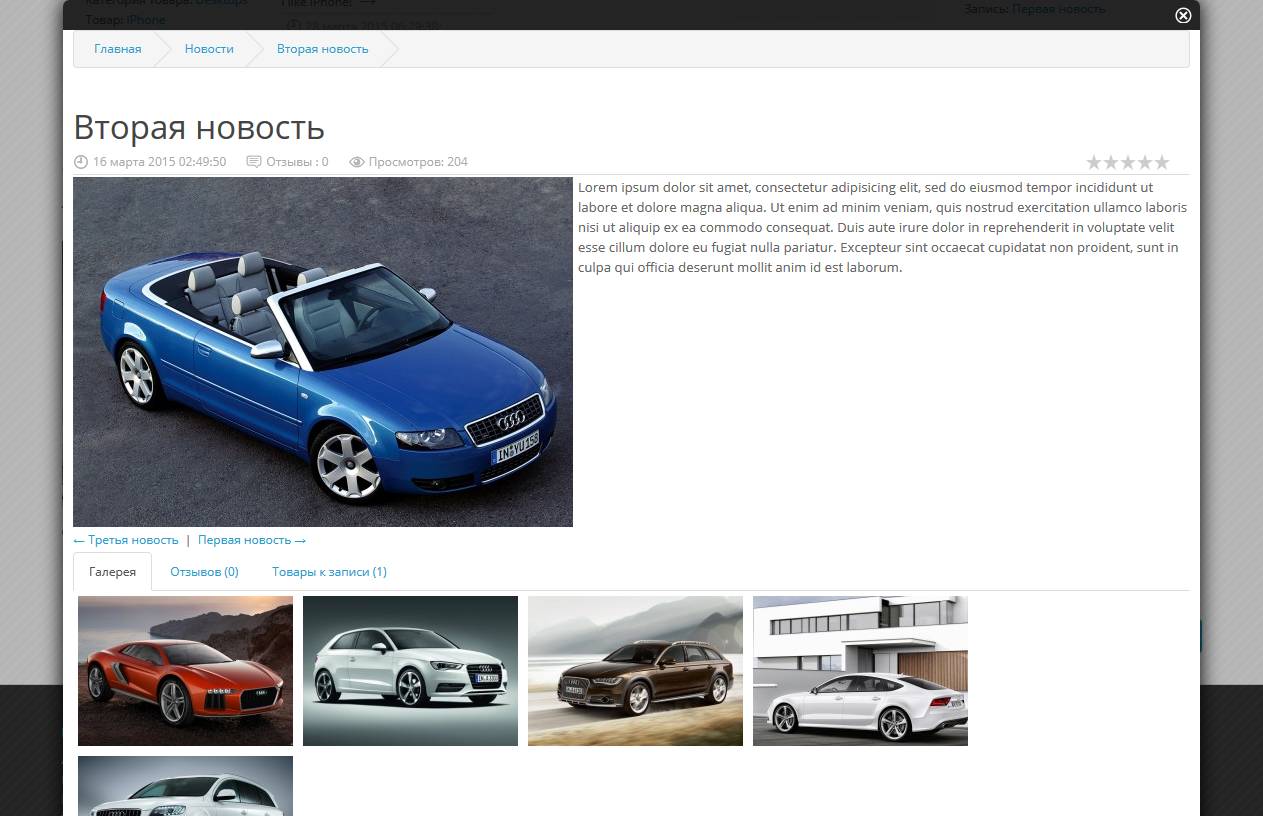Click the date 16 марта 2015 02:49:50

pyautogui.click(x=159, y=162)
